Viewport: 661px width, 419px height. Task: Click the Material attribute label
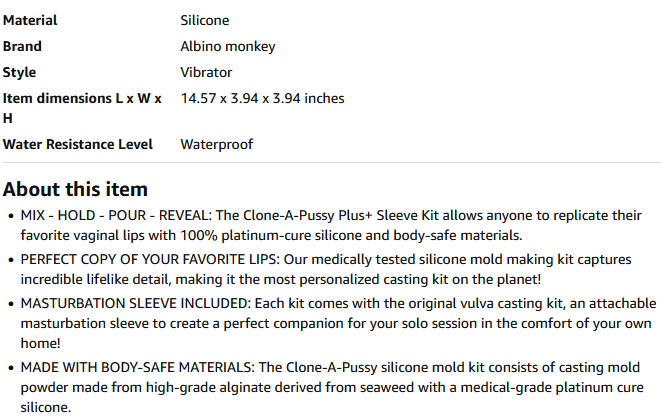(x=30, y=20)
